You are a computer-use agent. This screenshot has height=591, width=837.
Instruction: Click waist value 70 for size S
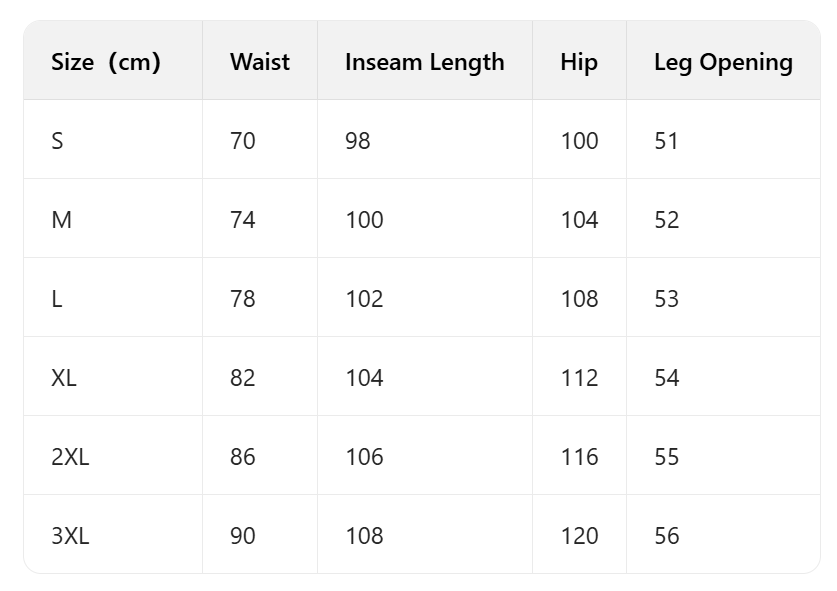coord(242,141)
